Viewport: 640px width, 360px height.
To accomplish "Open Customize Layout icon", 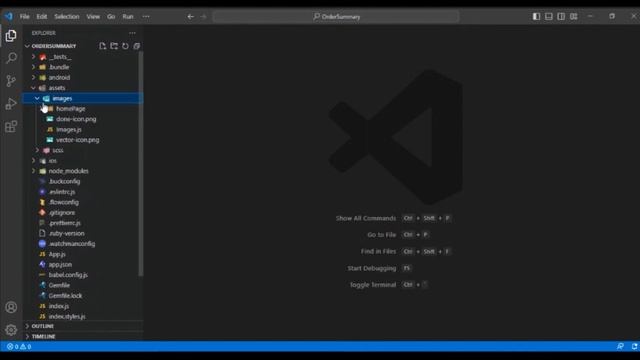I will (x=573, y=16).
